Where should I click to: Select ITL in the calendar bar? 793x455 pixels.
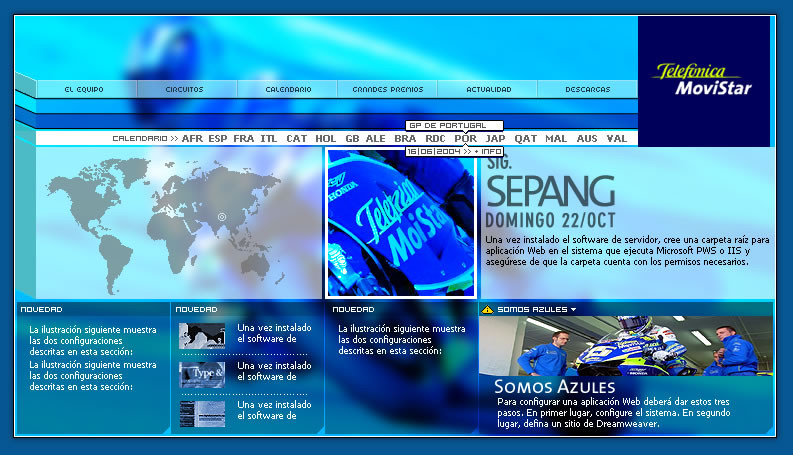point(269,139)
